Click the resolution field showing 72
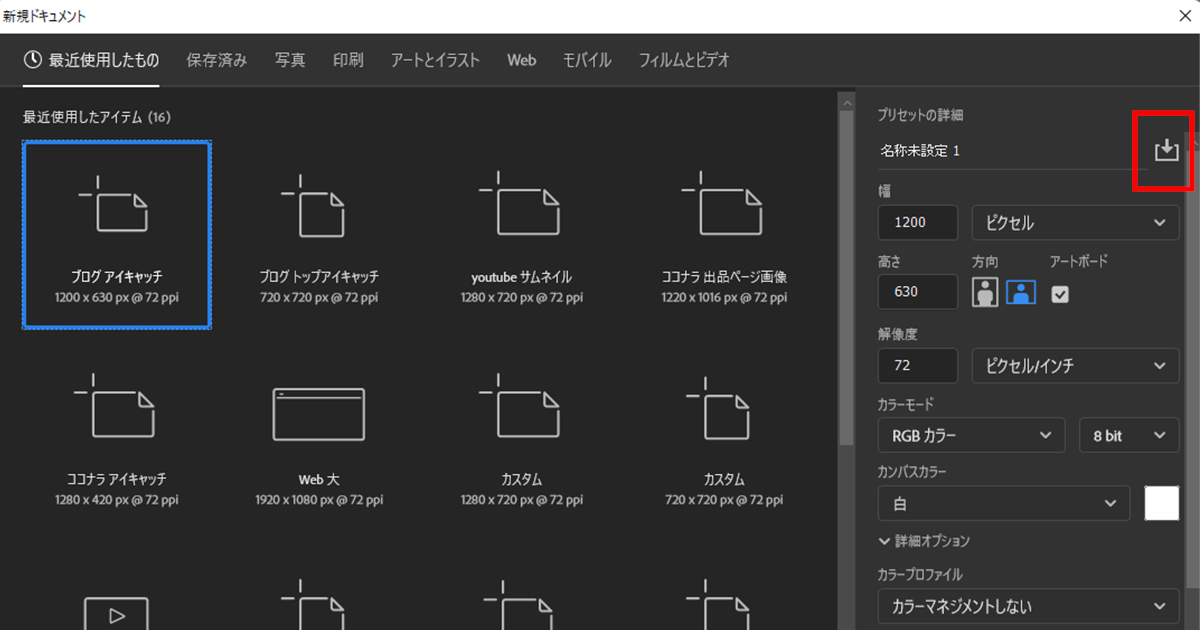1200x630 pixels. [919, 366]
